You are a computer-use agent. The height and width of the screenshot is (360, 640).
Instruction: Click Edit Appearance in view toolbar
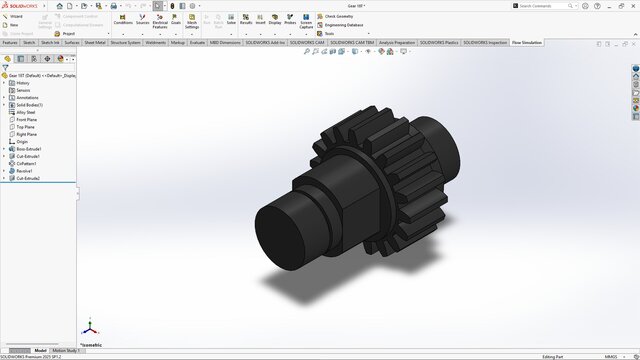pos(381,51)
